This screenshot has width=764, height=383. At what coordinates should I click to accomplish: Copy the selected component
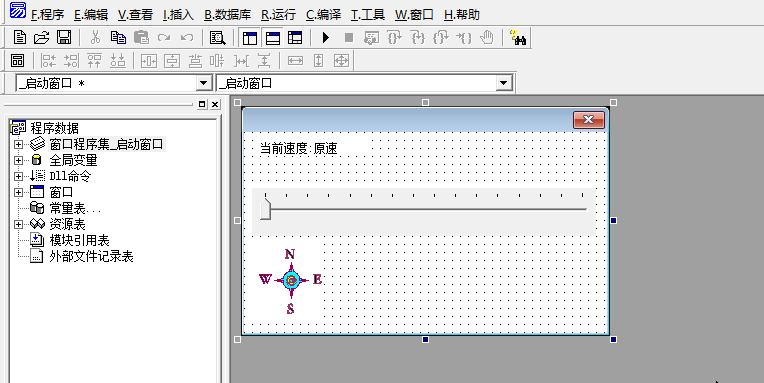pyautogui.click(x=118, y=38)
